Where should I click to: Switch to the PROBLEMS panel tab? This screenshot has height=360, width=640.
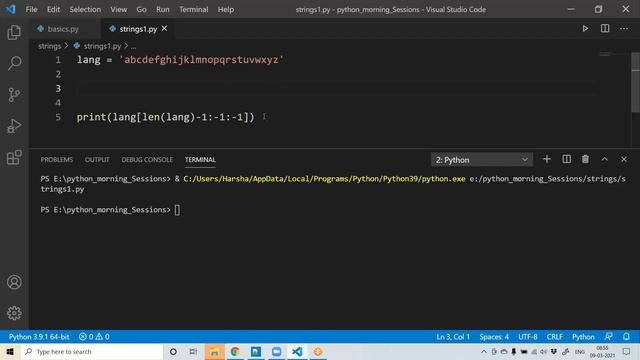[x=57, y=160]
